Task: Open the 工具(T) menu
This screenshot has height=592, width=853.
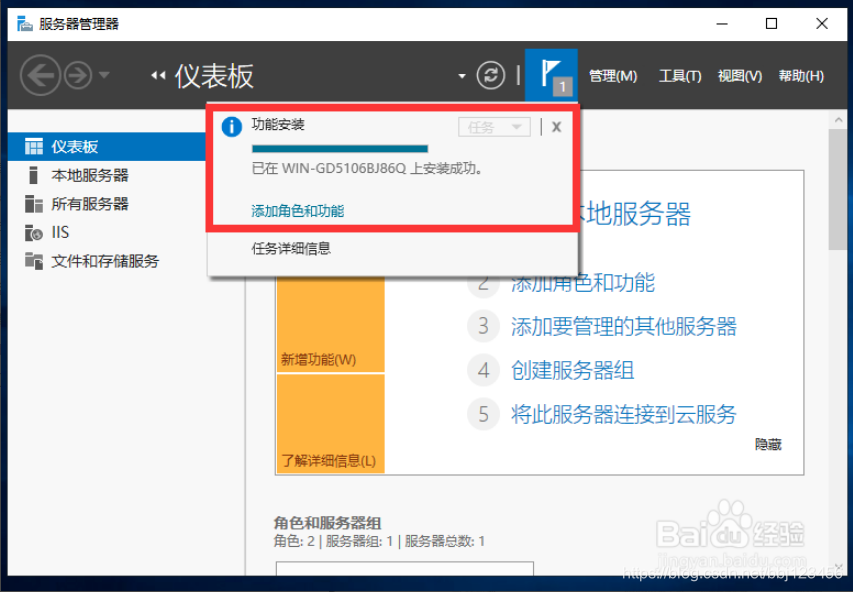Action: [679, 75]
